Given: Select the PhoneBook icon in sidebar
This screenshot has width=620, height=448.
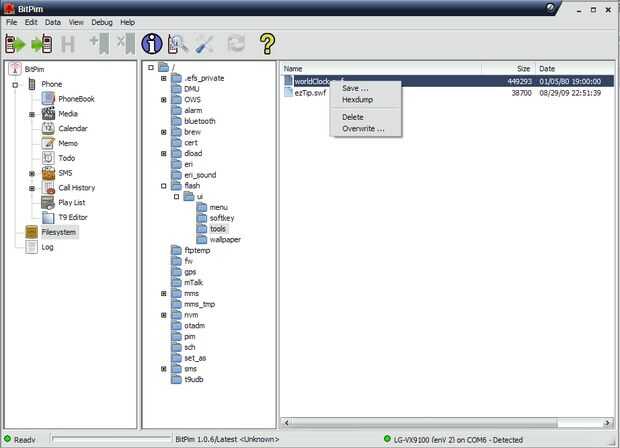Looking at the screenshot, I should [48, 98].
